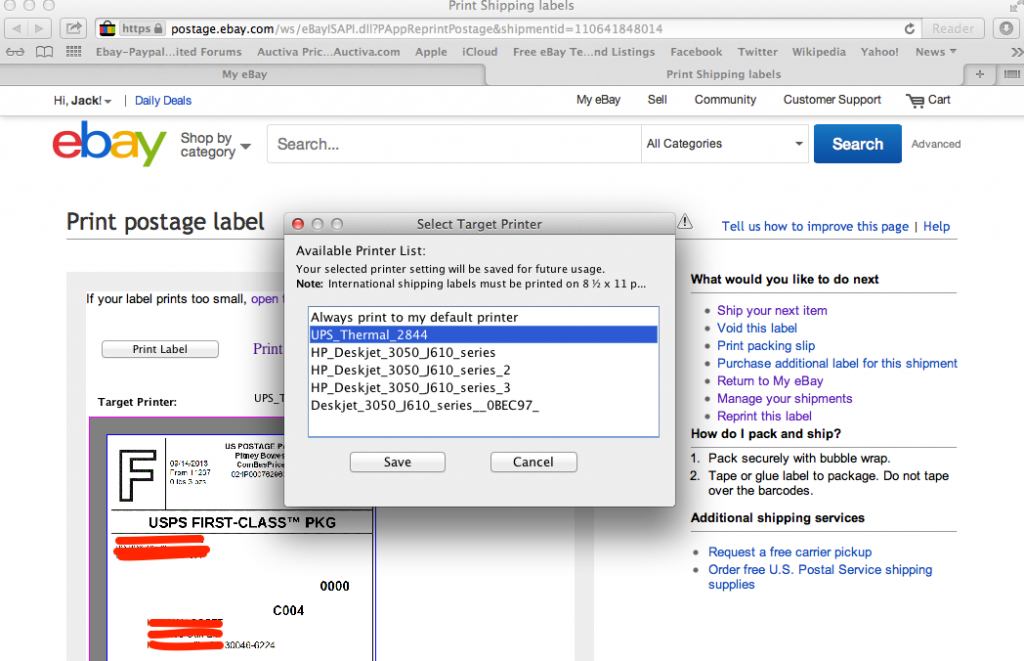Open the Reading List glasses icon
Screen dimensions: 1024x661
(15, 52)
